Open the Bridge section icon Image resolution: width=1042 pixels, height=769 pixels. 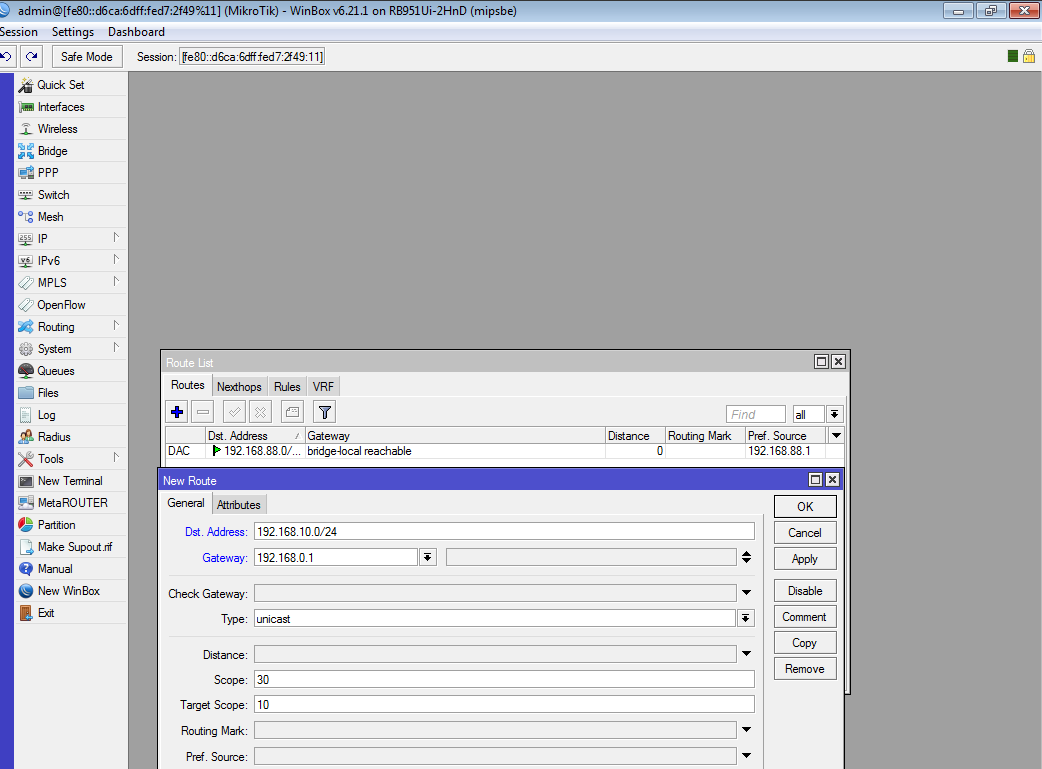coord(26,151)
